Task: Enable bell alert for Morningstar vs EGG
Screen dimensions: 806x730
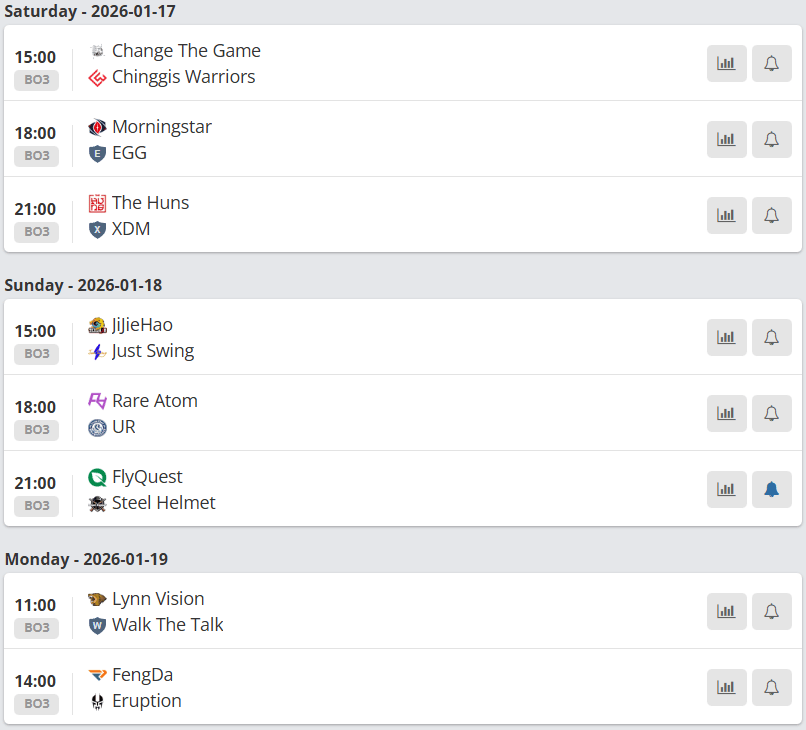Action: (x=771, y=139)
